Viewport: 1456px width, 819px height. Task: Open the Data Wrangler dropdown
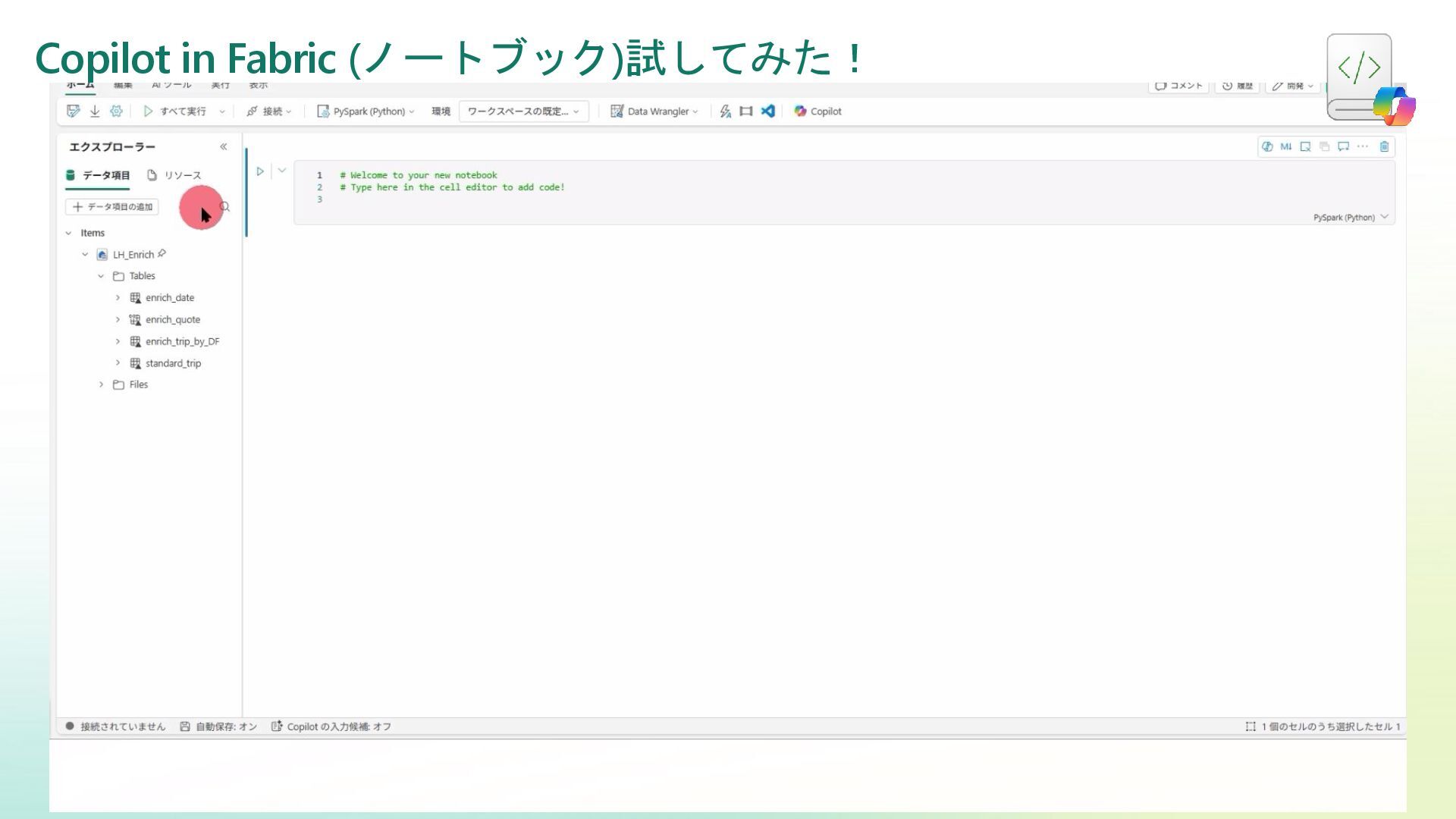click(654, 111)
